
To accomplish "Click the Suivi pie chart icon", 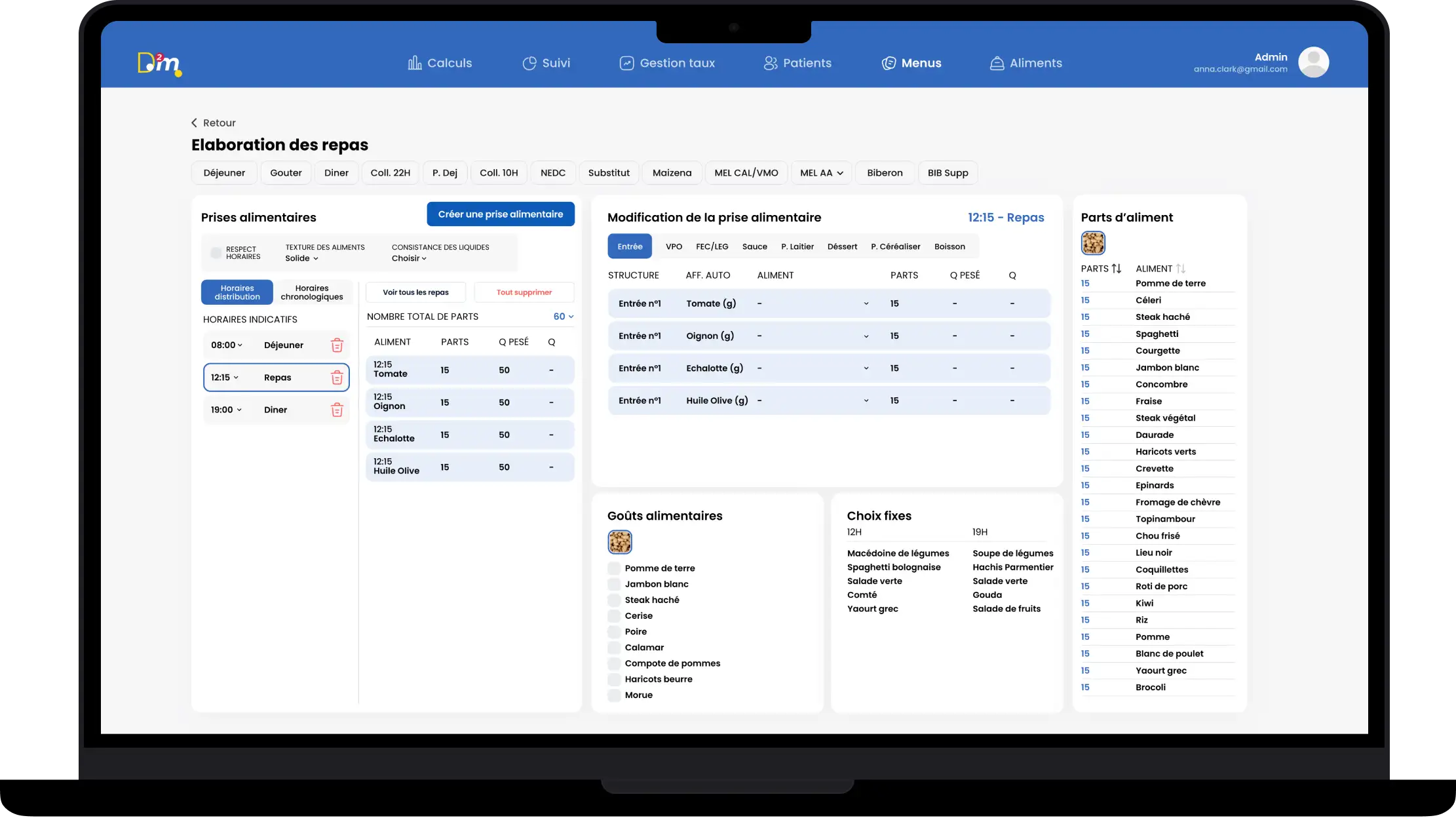I will (x=529, y=63).
